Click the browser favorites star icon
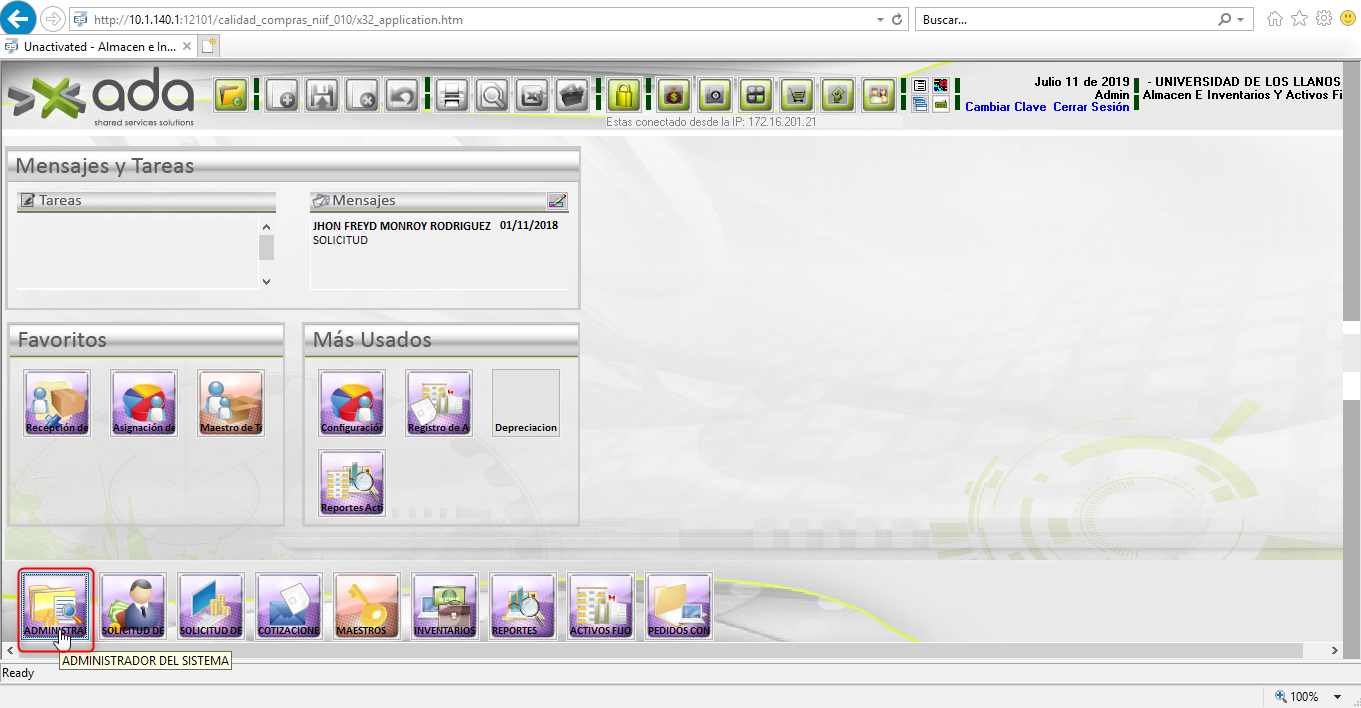This screenshot has height=708, width=1361. [x=1299, y=19]
